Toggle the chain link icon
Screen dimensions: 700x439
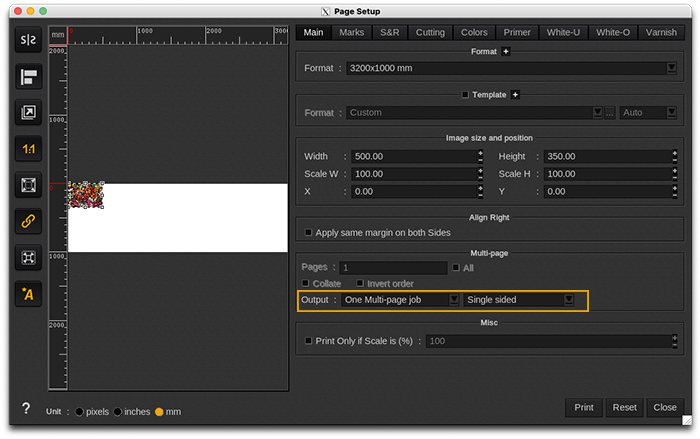tap(28, 221)
